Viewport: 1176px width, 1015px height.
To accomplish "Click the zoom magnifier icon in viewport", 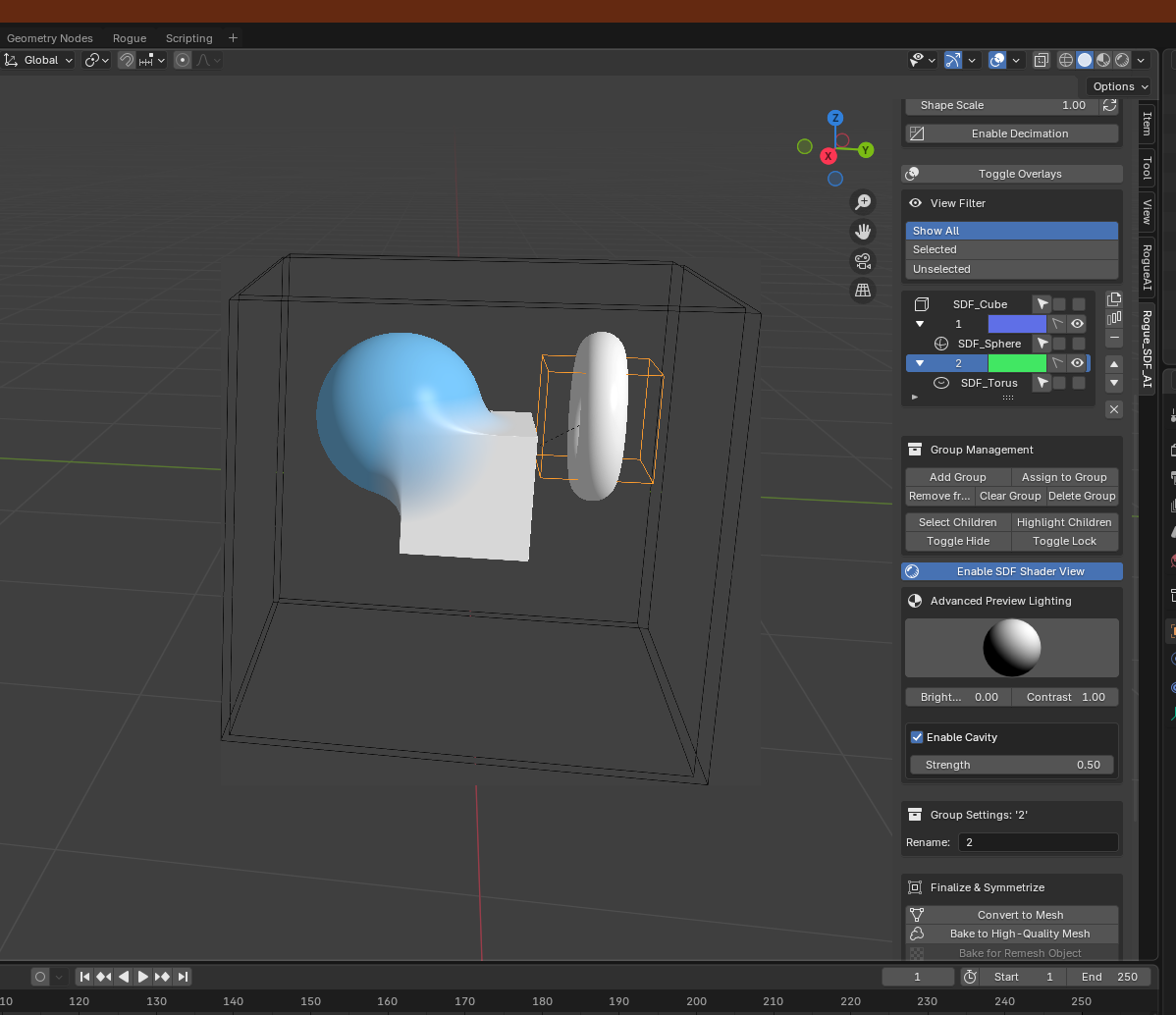I will 863,202.
